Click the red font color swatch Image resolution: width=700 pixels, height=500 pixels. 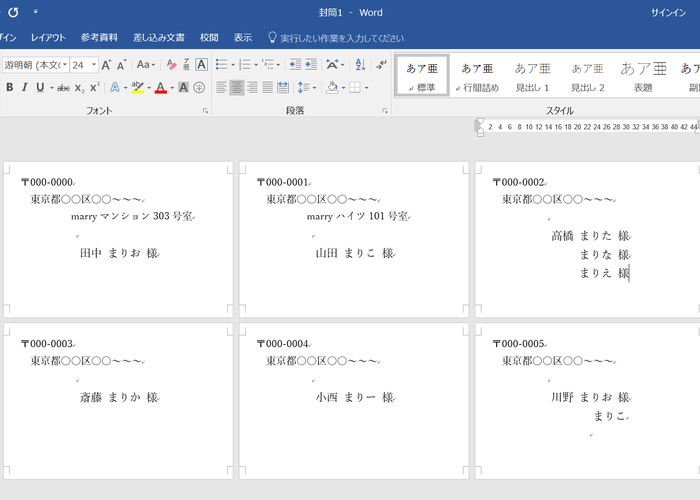tap(160, 88)
